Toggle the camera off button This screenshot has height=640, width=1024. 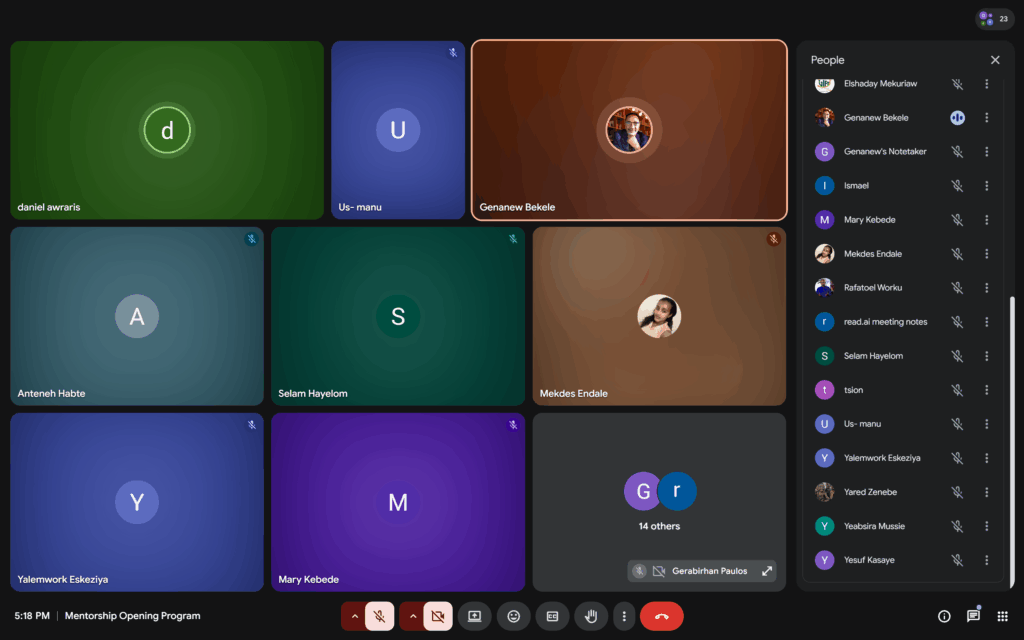point(437,616)
